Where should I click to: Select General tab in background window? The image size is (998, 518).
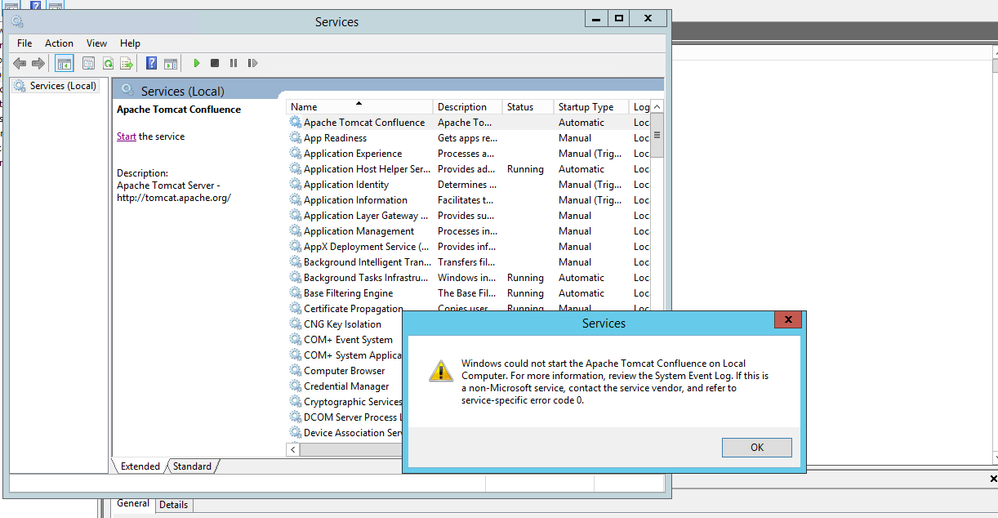pyautogui.click(x=133, y=503)
